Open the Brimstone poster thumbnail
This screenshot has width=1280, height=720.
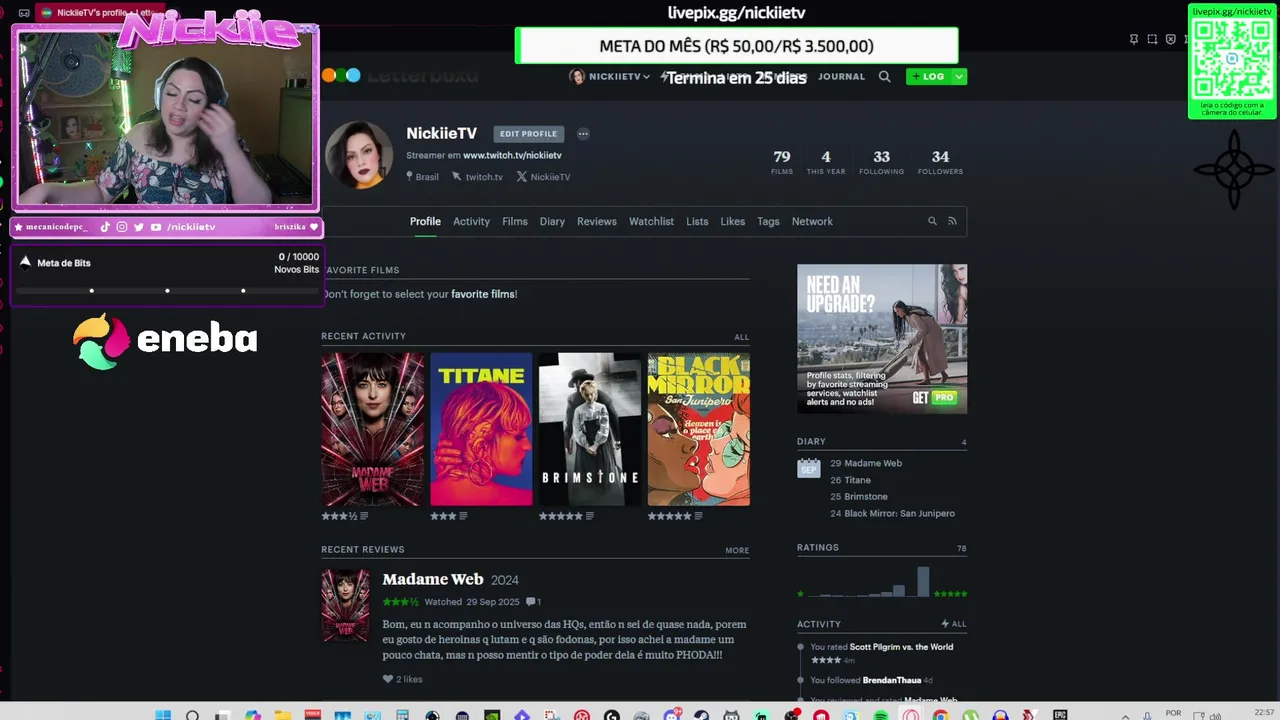(x=590, y=429)
